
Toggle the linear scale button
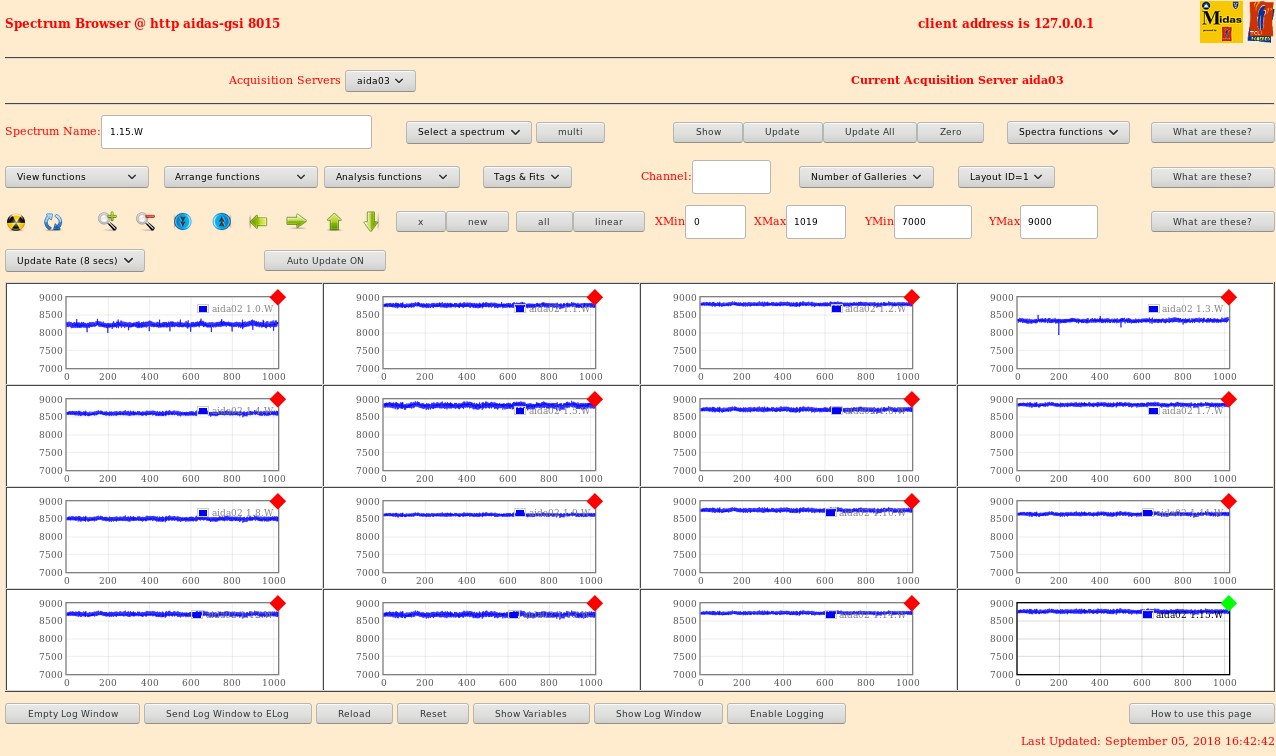608,222
